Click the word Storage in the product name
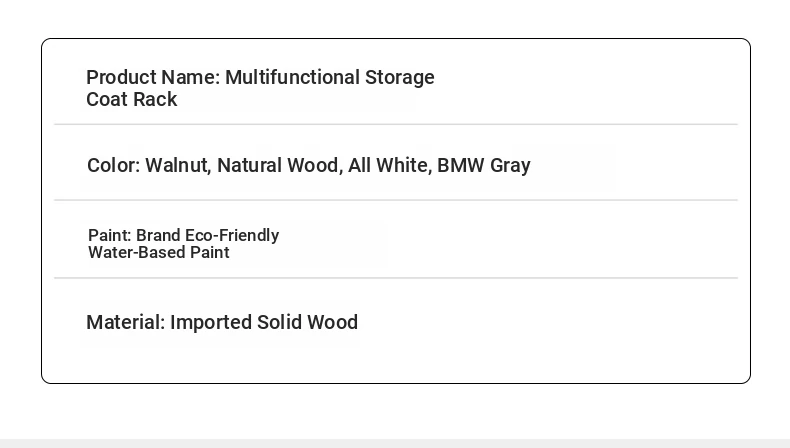The width and height of the screenshot is (790, 448). (x=400, y=78)
